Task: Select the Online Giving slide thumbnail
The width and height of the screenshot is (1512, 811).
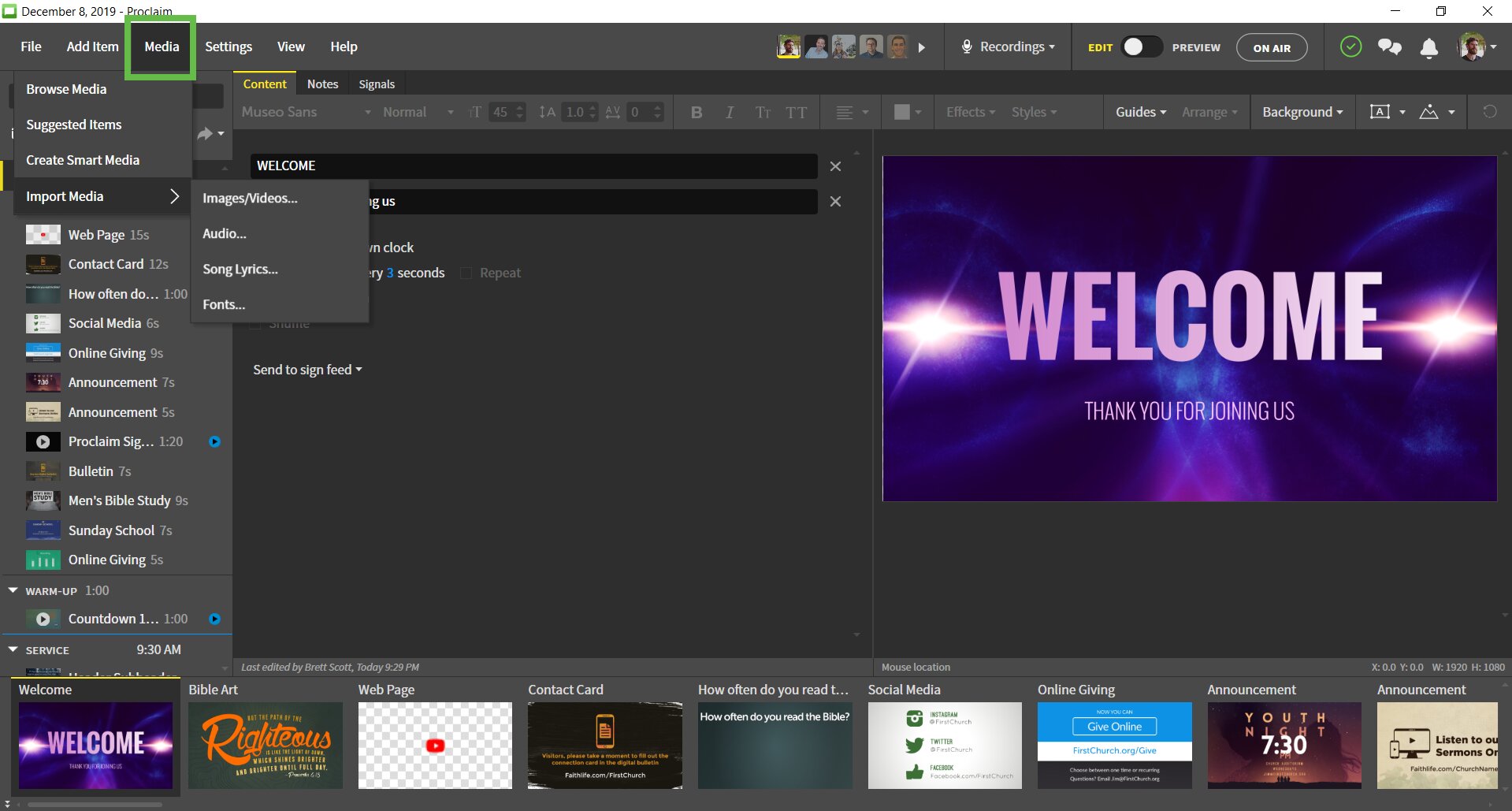Action: click(x=1114, y=745)
